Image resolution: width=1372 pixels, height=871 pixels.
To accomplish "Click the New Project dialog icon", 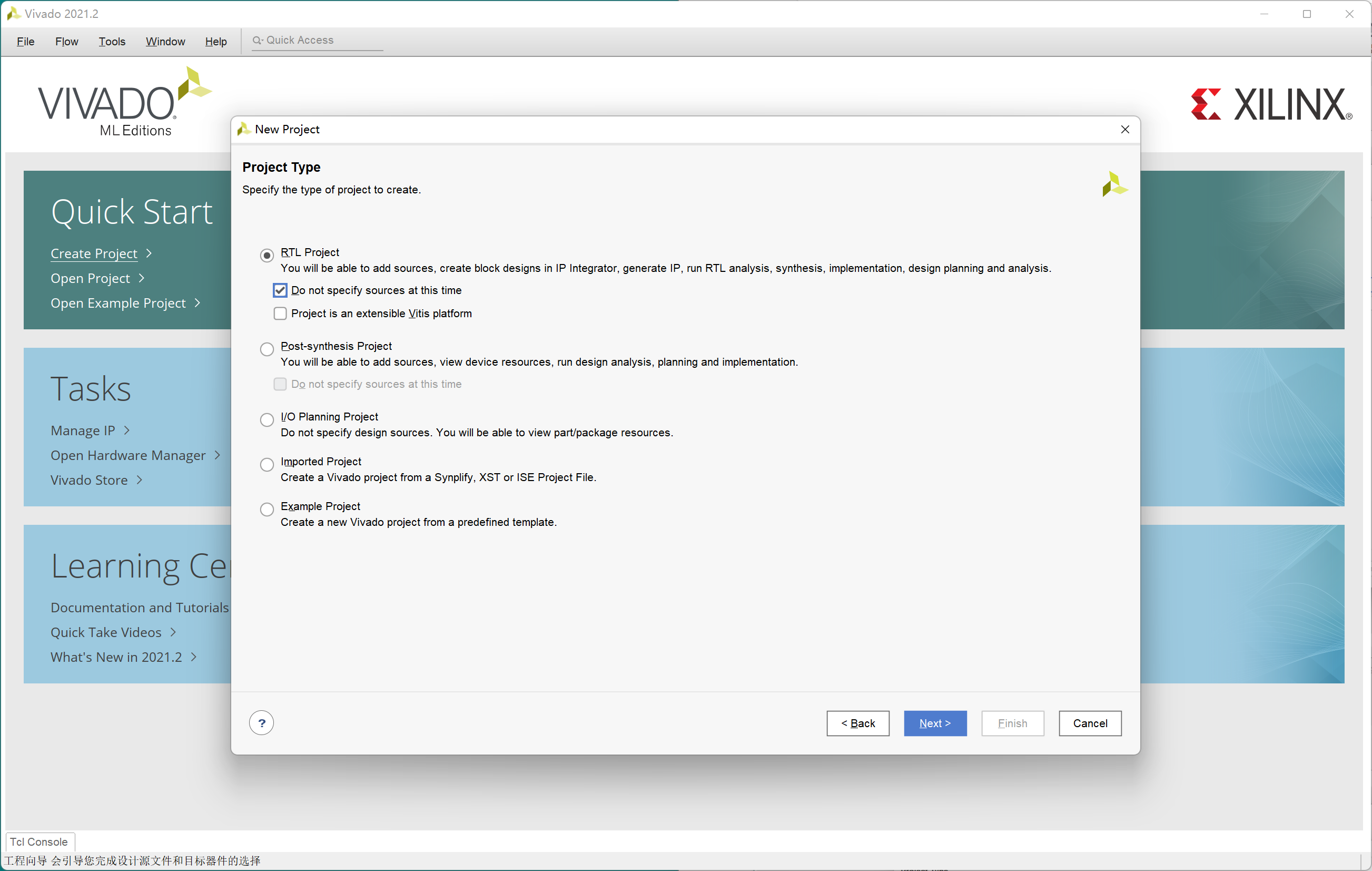I will (x=244, y=129).
